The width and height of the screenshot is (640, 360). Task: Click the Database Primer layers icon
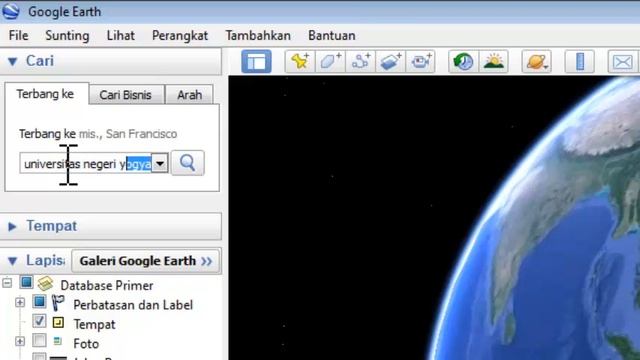45,283
